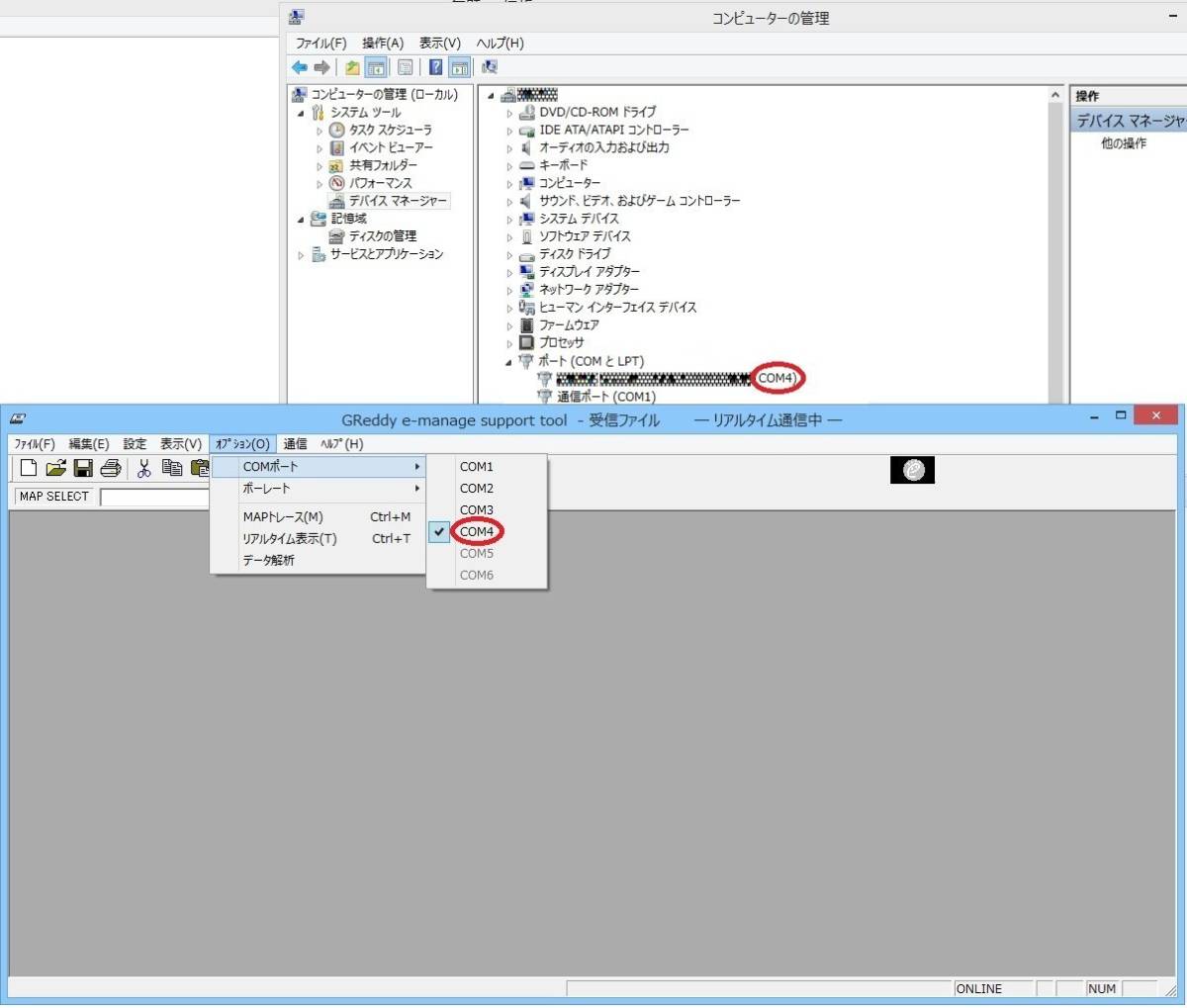Screen dimensions: 1187x1008
Task: Choose COM3 from the port list
Action: point(476,510)
